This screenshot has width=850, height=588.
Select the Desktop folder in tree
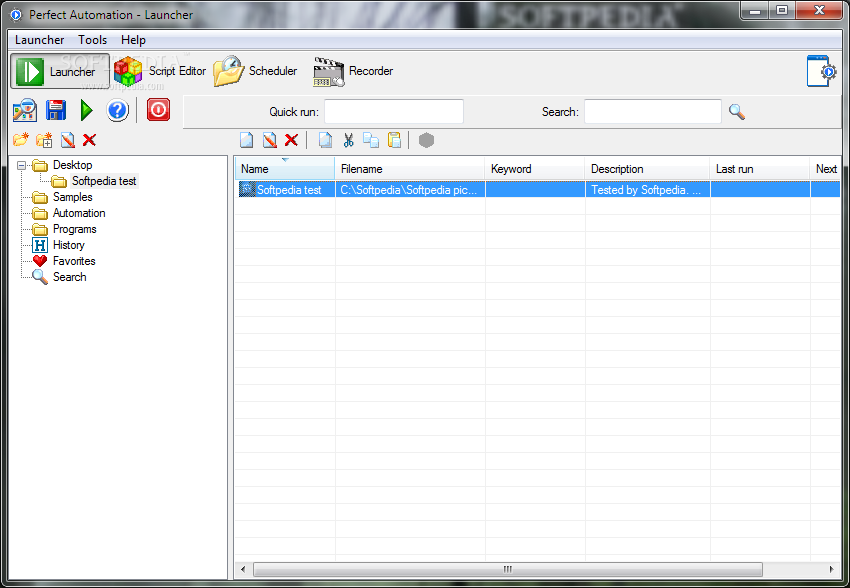coord(72,165)
